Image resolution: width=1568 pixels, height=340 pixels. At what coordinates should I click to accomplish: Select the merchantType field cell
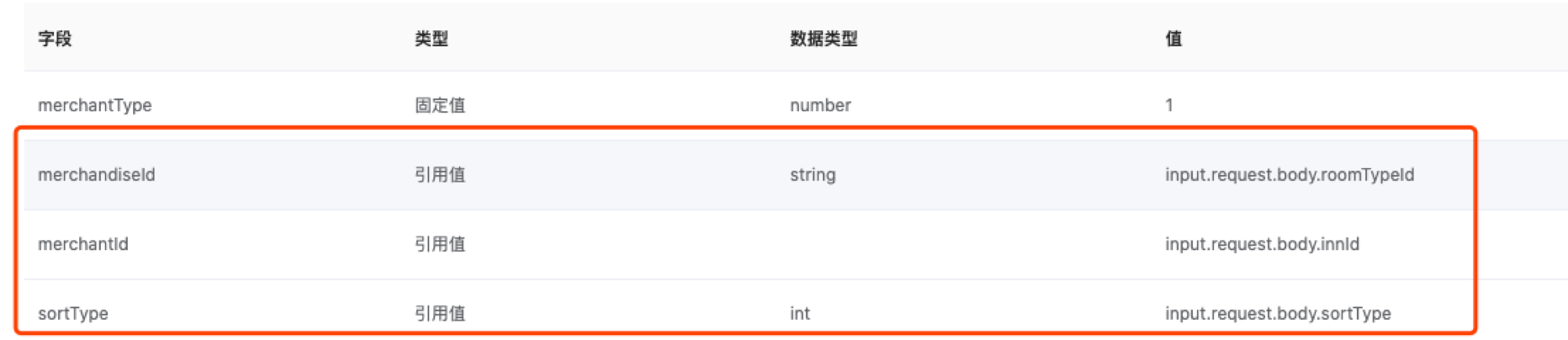point(95,105)
